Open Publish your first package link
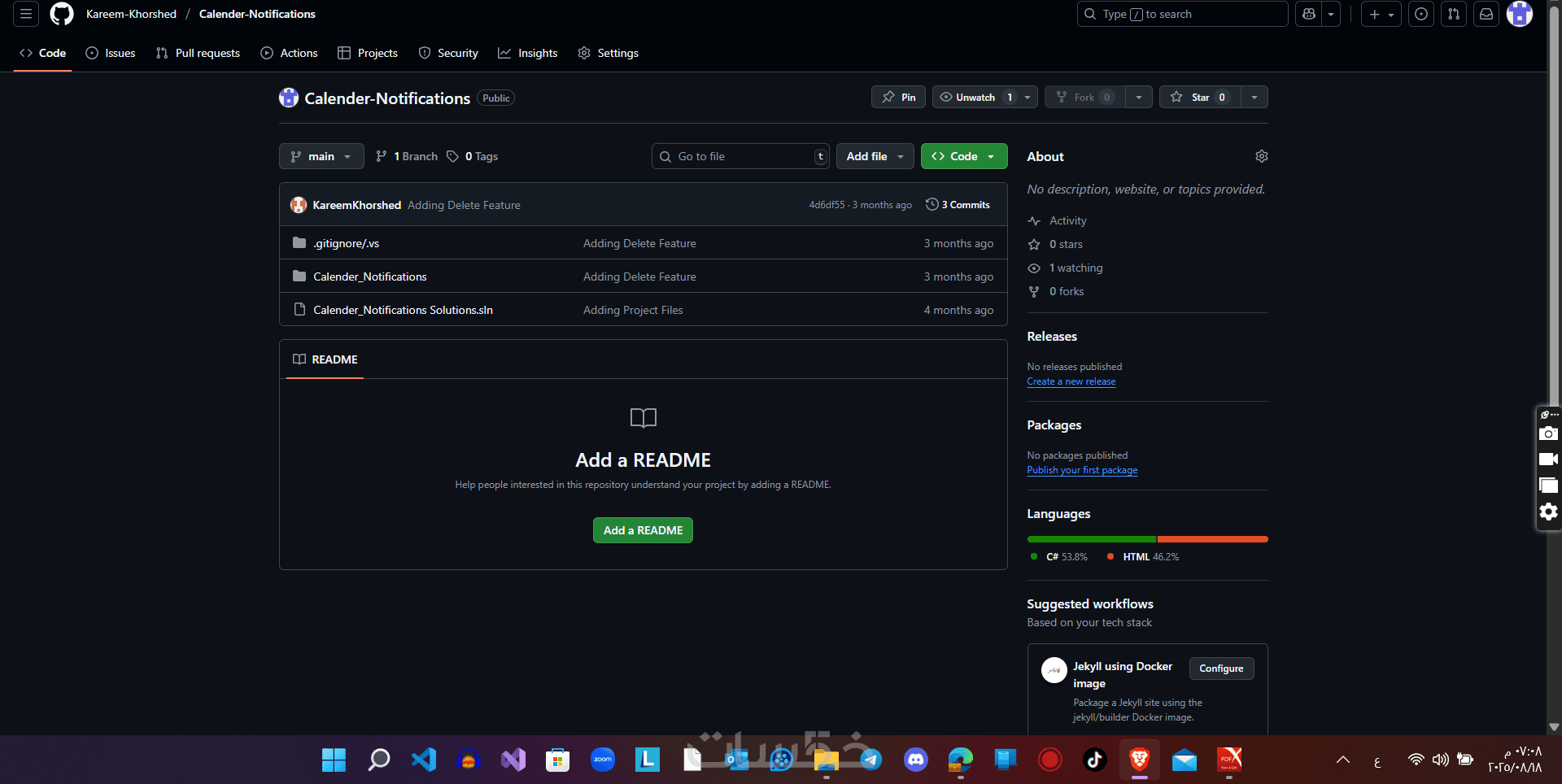The width and height of the screenshot is (1562, 784). [1083, 470]
